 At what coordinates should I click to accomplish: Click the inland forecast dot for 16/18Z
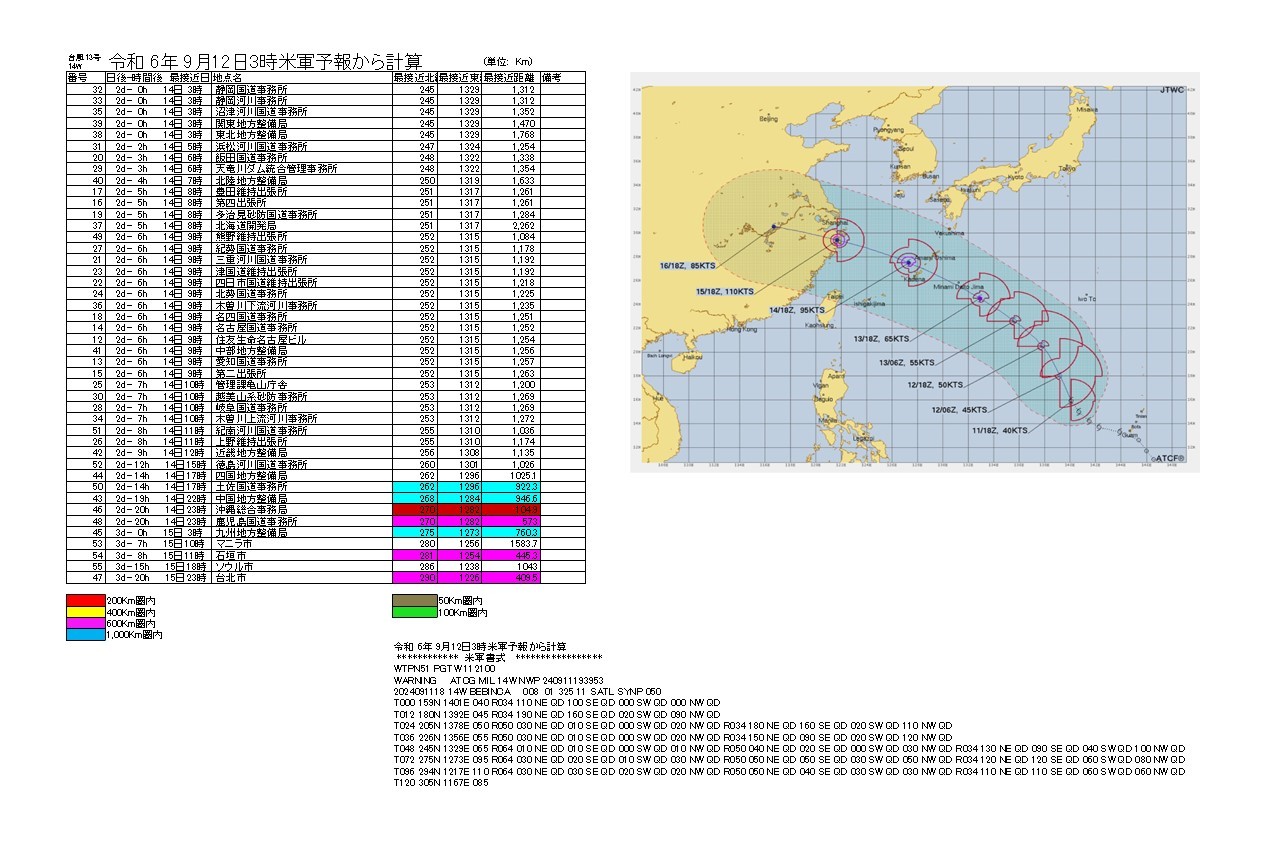(774, 229)
